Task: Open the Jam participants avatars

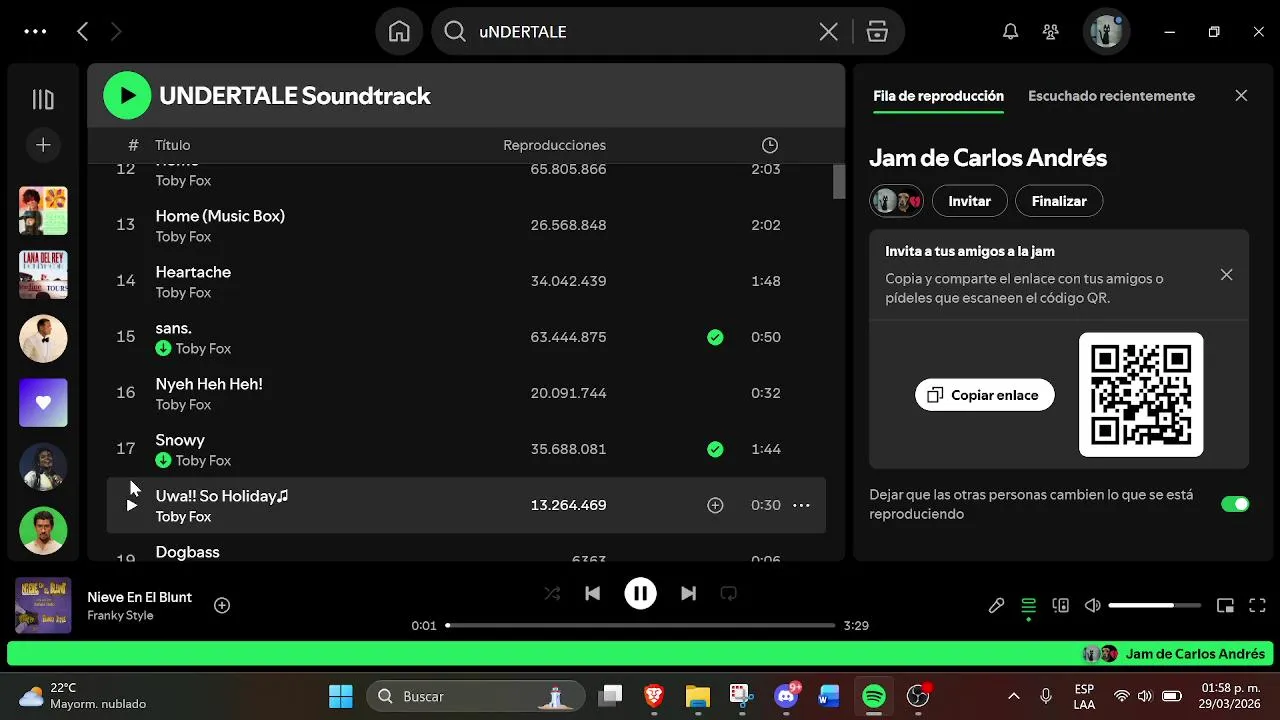Action: click(896, 201)
